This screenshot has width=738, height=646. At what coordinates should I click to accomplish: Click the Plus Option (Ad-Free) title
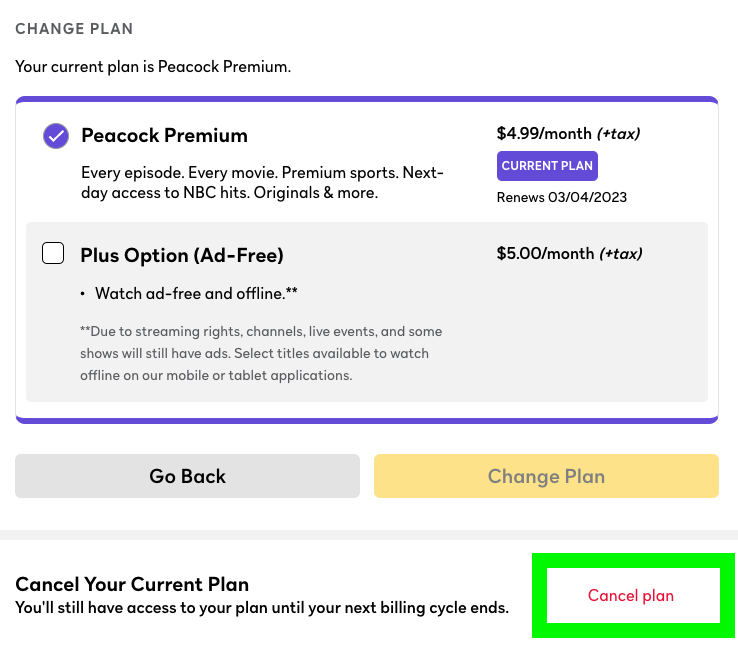[182, 255]
